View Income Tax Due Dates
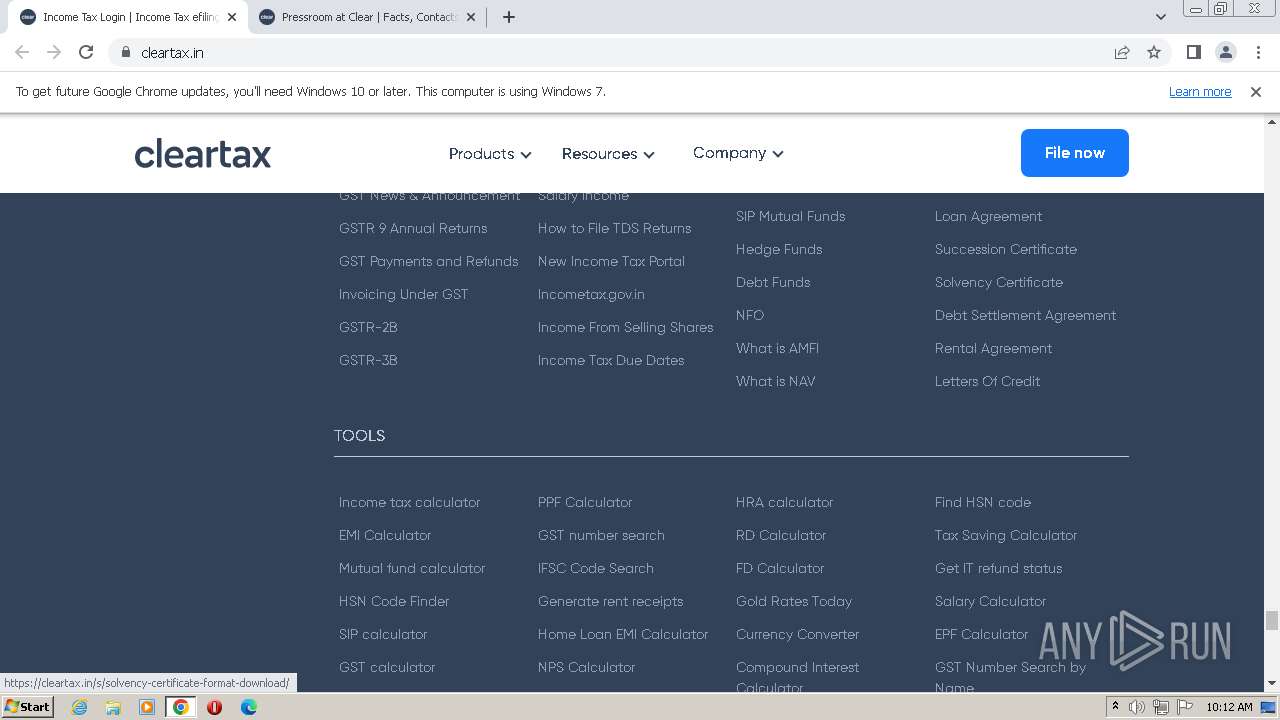The image size is (1280, 720). point(611,360)
